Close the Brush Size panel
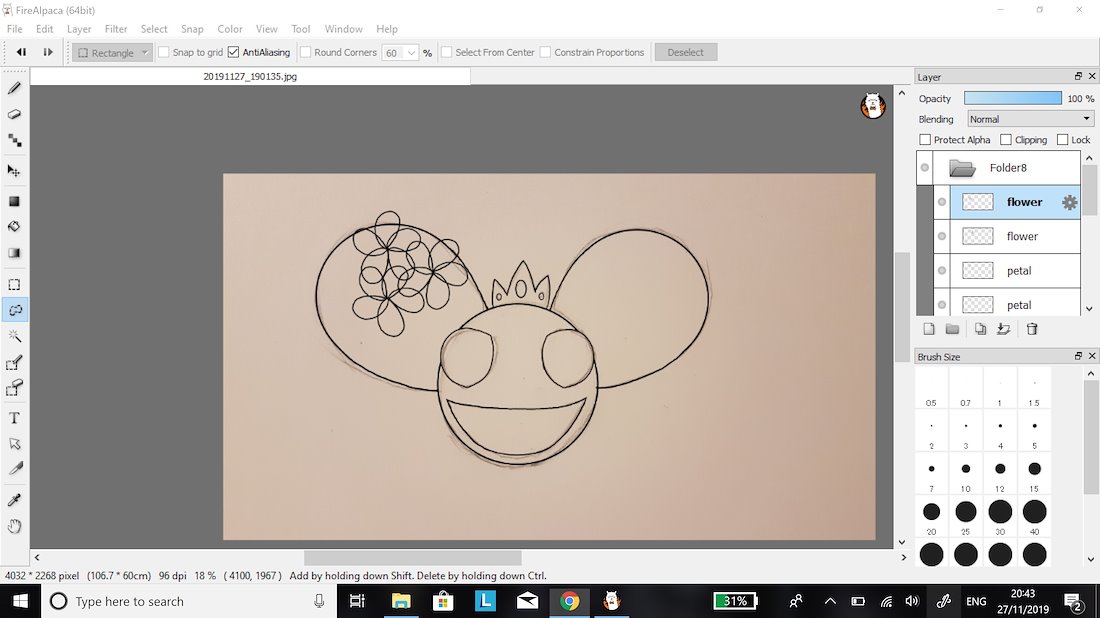 [x=1092, y=356]
